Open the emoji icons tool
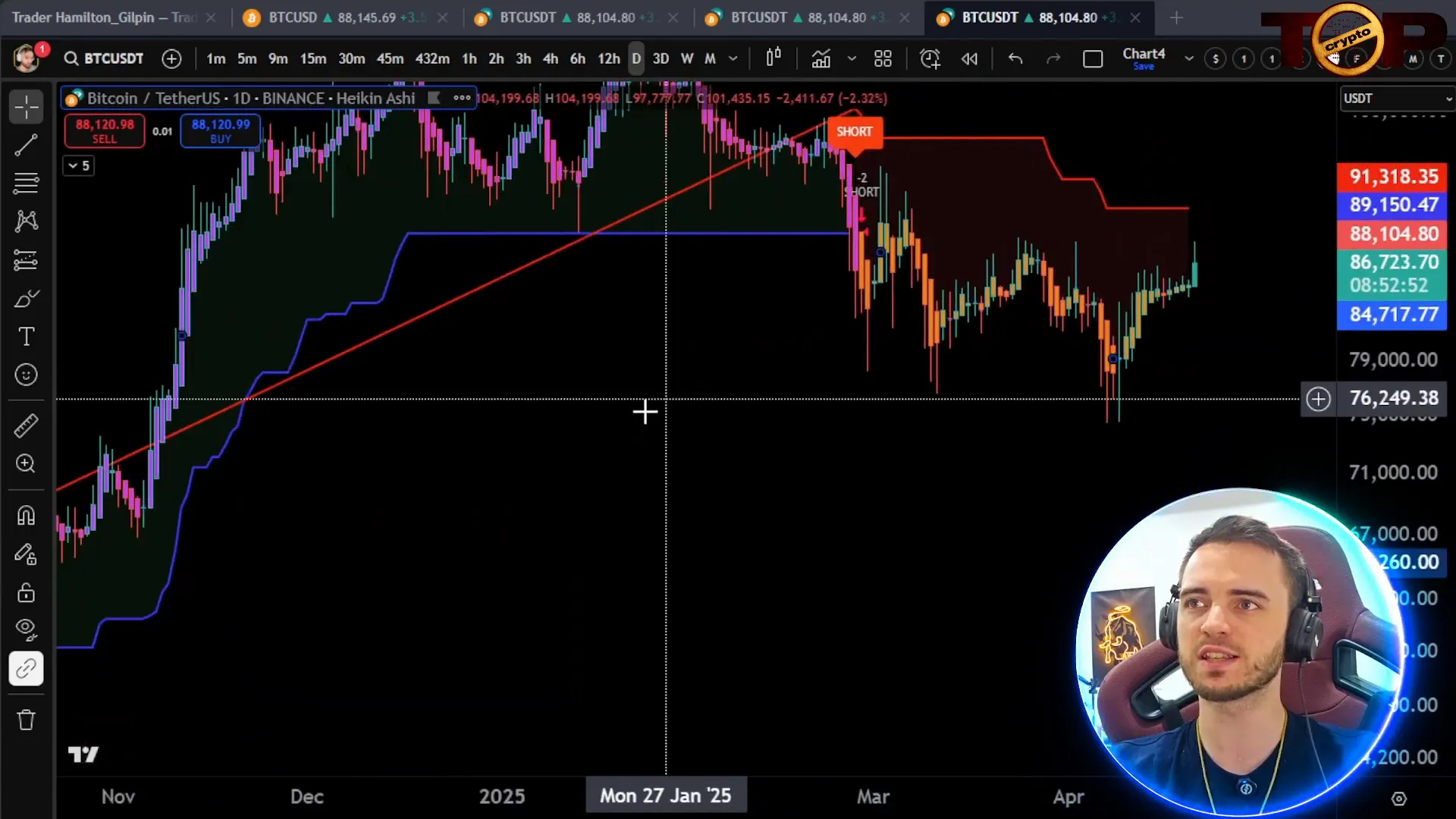 (26, 375)
